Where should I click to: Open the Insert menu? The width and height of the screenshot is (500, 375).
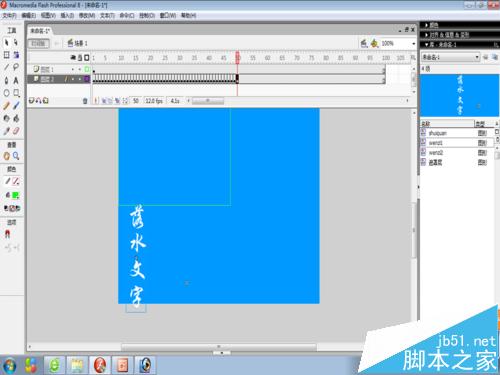click(x=67, y=15)
